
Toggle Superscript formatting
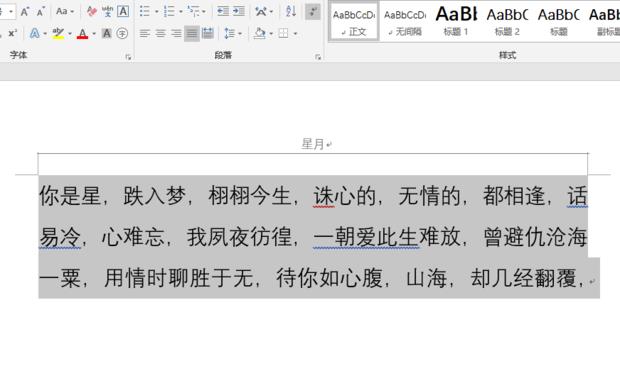point(12,34)
